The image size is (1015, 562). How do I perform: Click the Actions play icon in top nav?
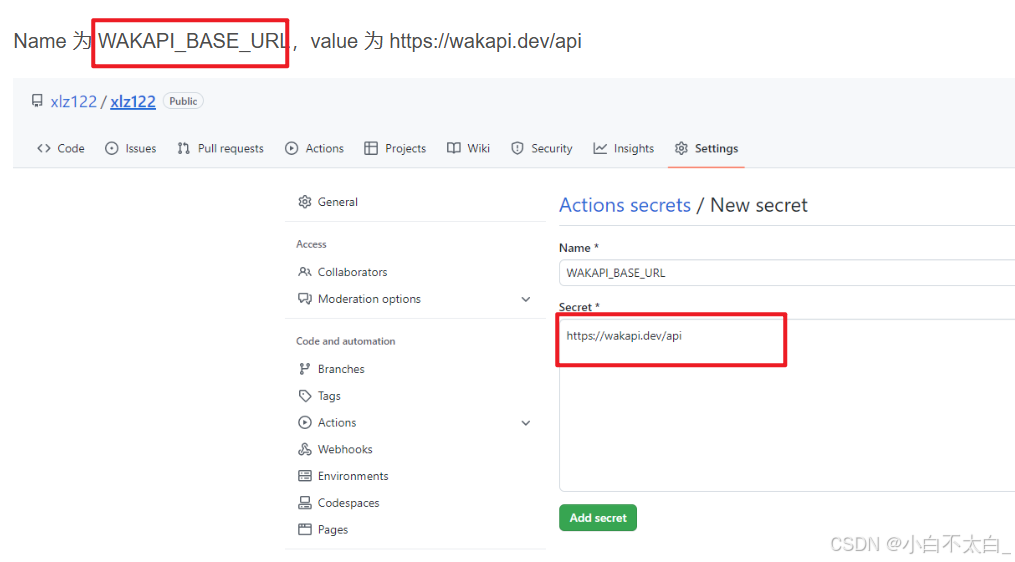click(x=292, y=148)
